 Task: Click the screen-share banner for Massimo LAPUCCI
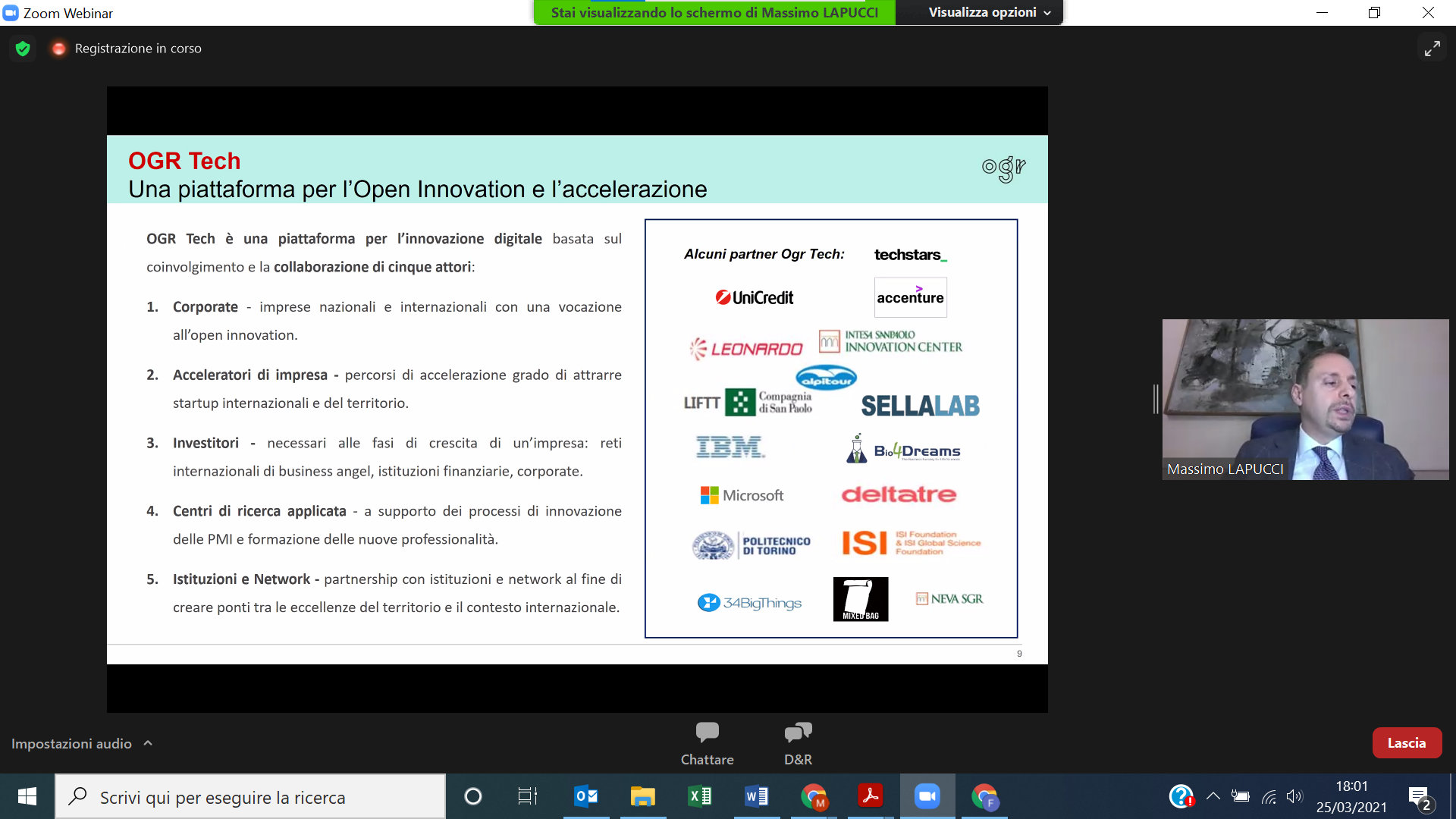pyautogui.click(x=714, y=12)
